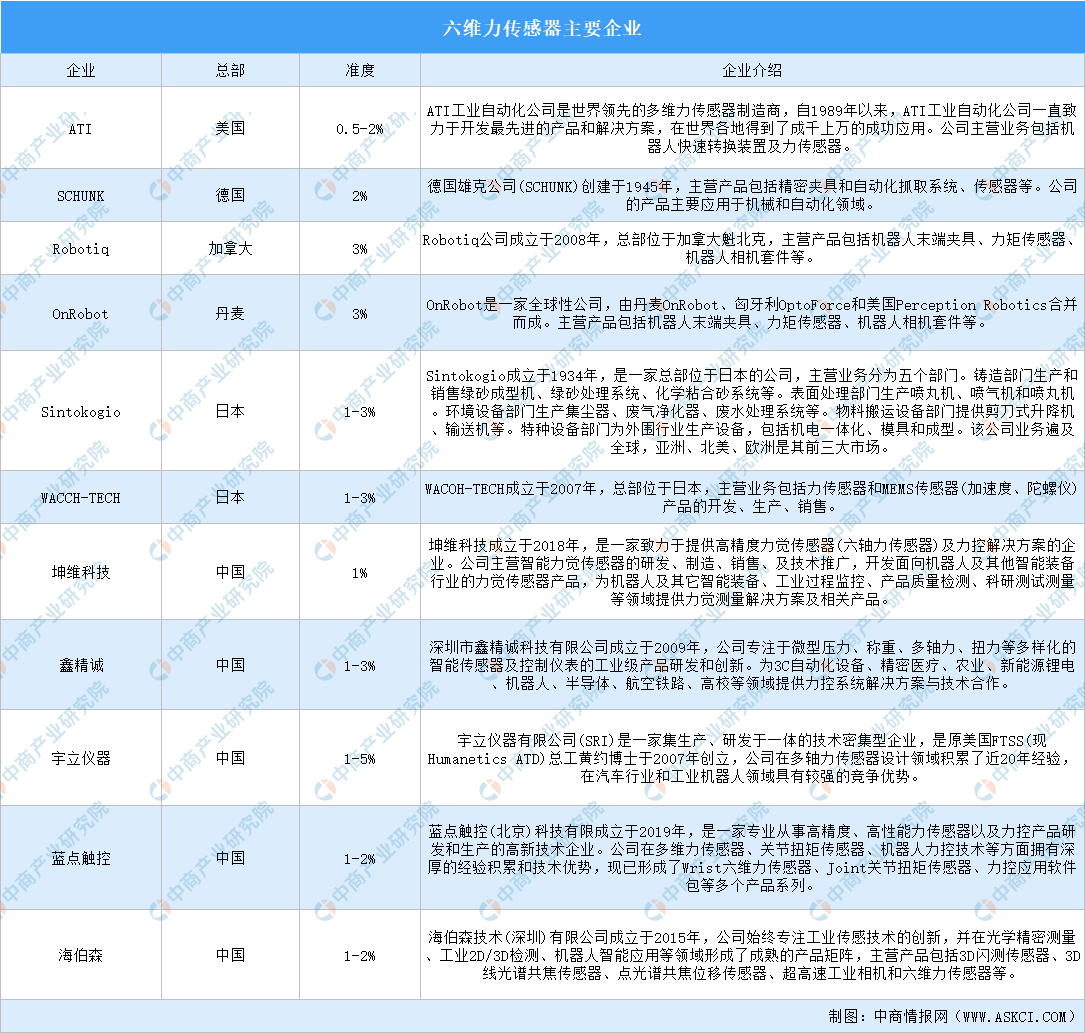
Task: Click the 坤维科技 company name cell
Action: coord(81,572)
